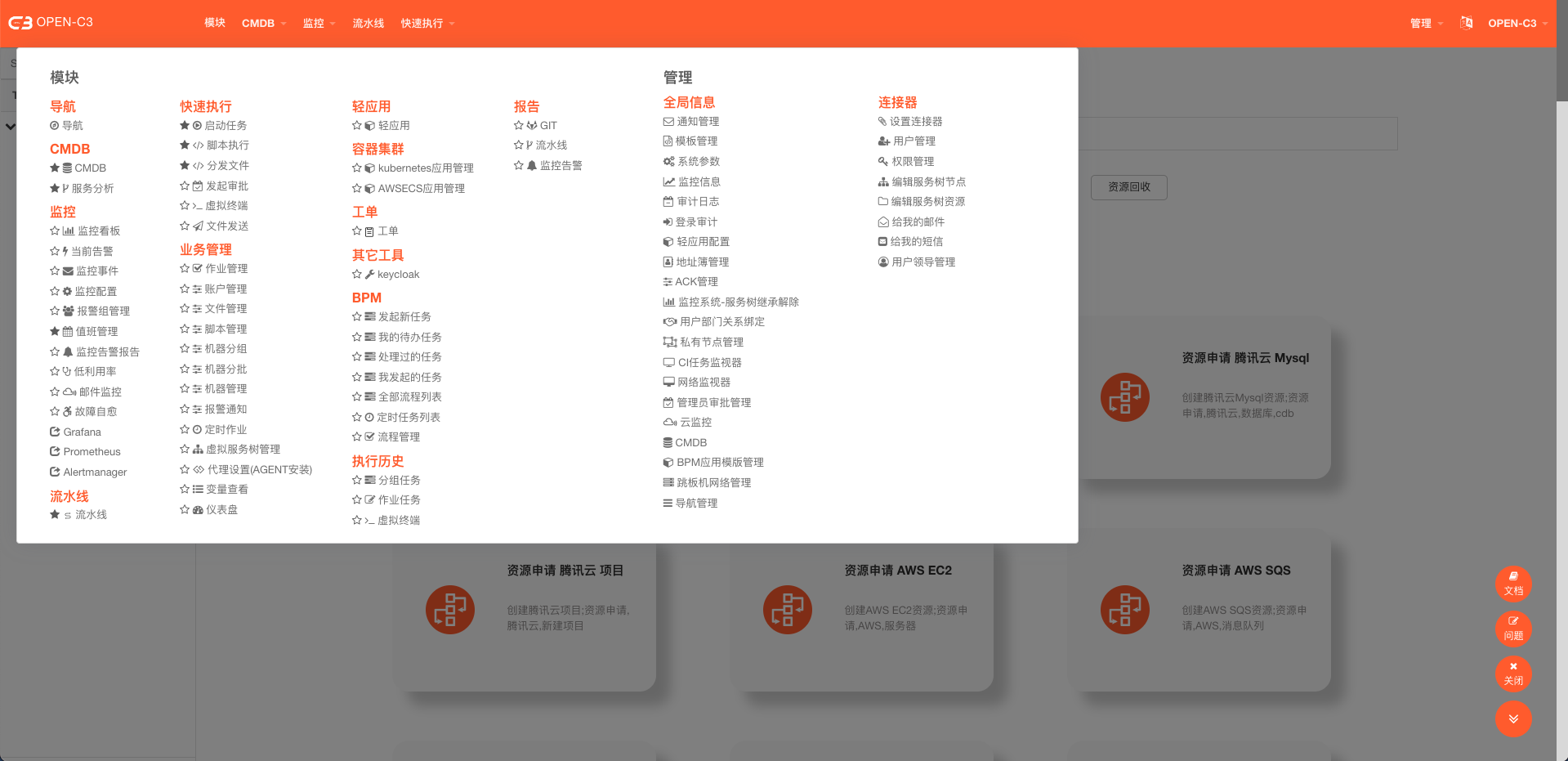The height and width of the screenshot is (761, 1568).
Task: Click the 权限管理 key icon
Action: click(883, 161)
